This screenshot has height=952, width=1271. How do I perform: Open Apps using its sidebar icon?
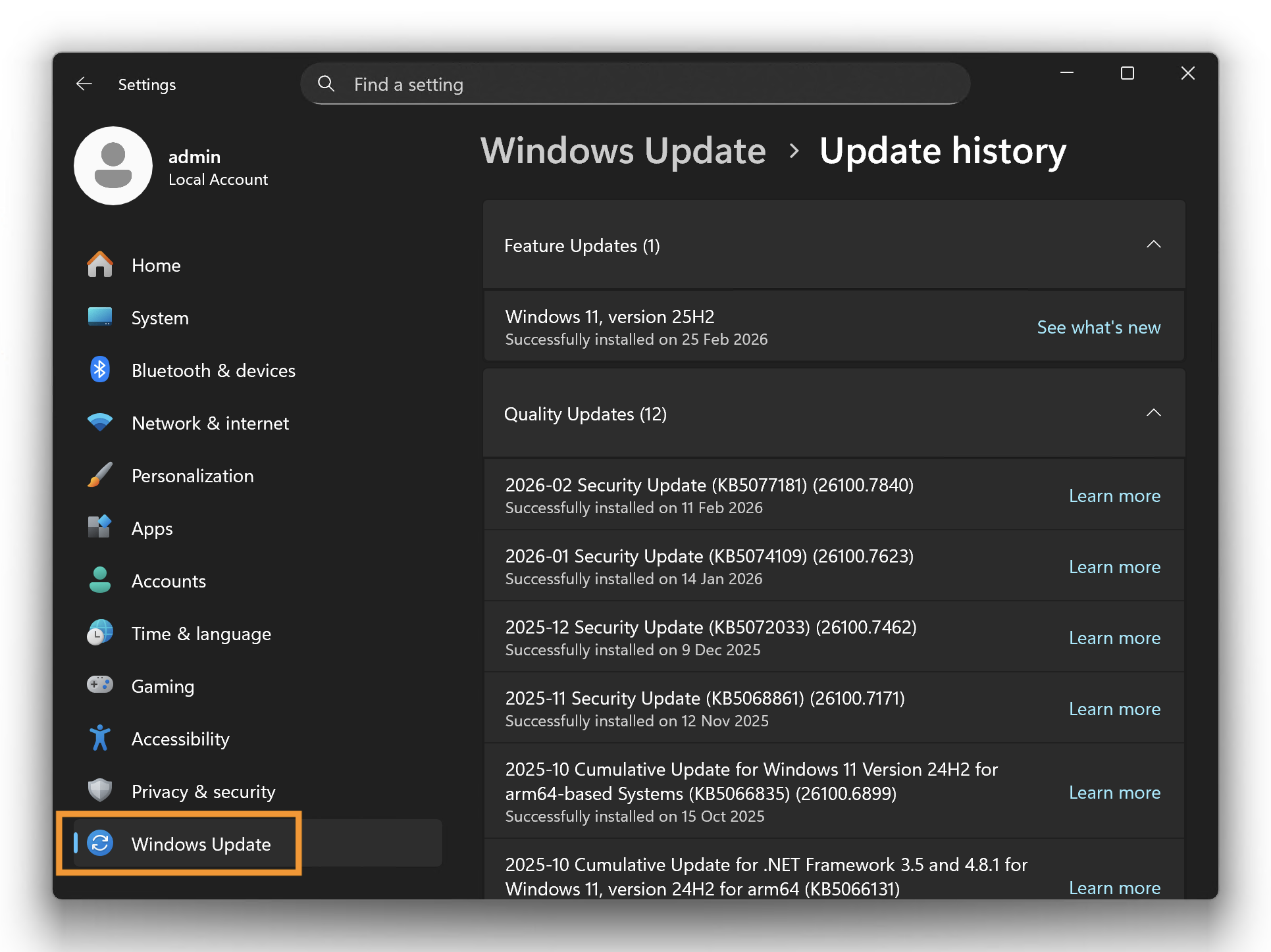(x=100, y=528)
